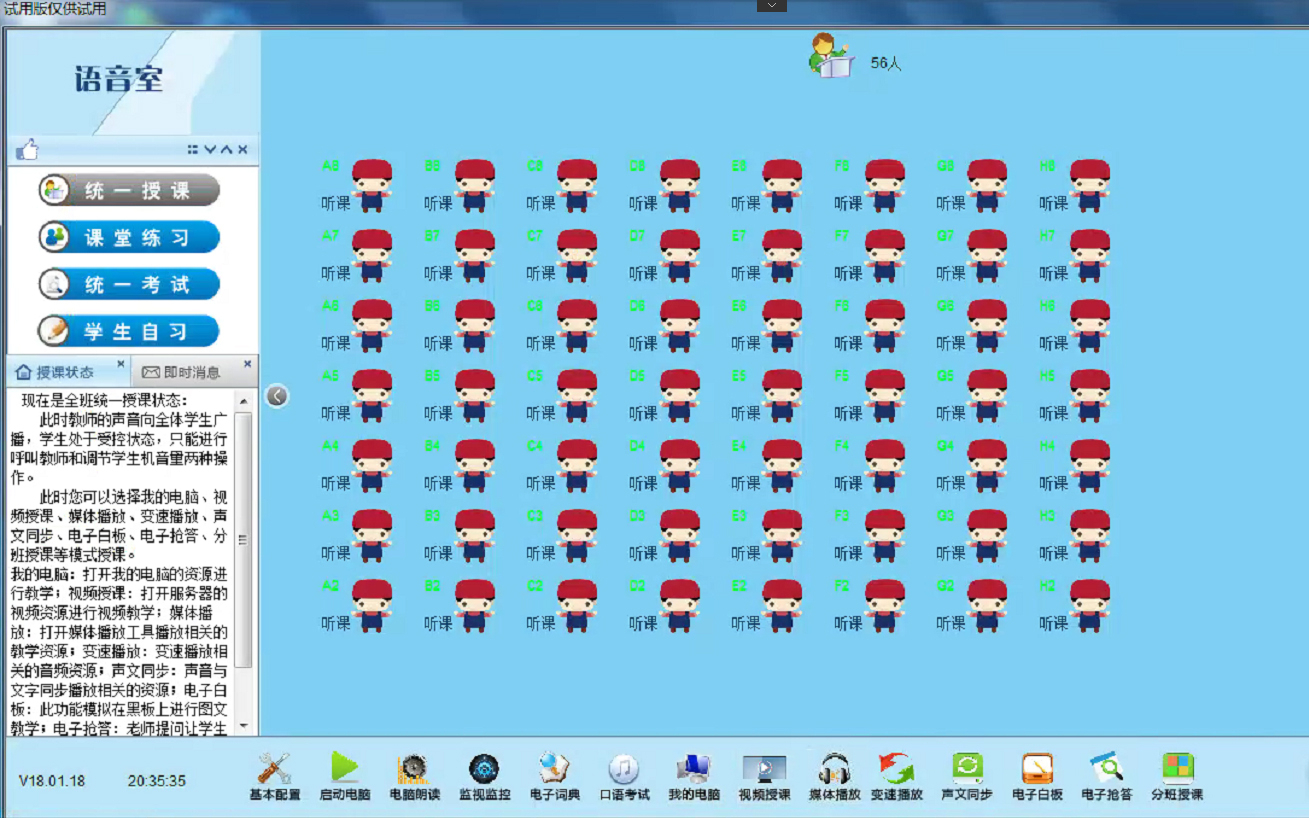Viewport: 1309px width, 818px height.
Task: Click the up chevron in panel header
Action: tap(226, 150)
